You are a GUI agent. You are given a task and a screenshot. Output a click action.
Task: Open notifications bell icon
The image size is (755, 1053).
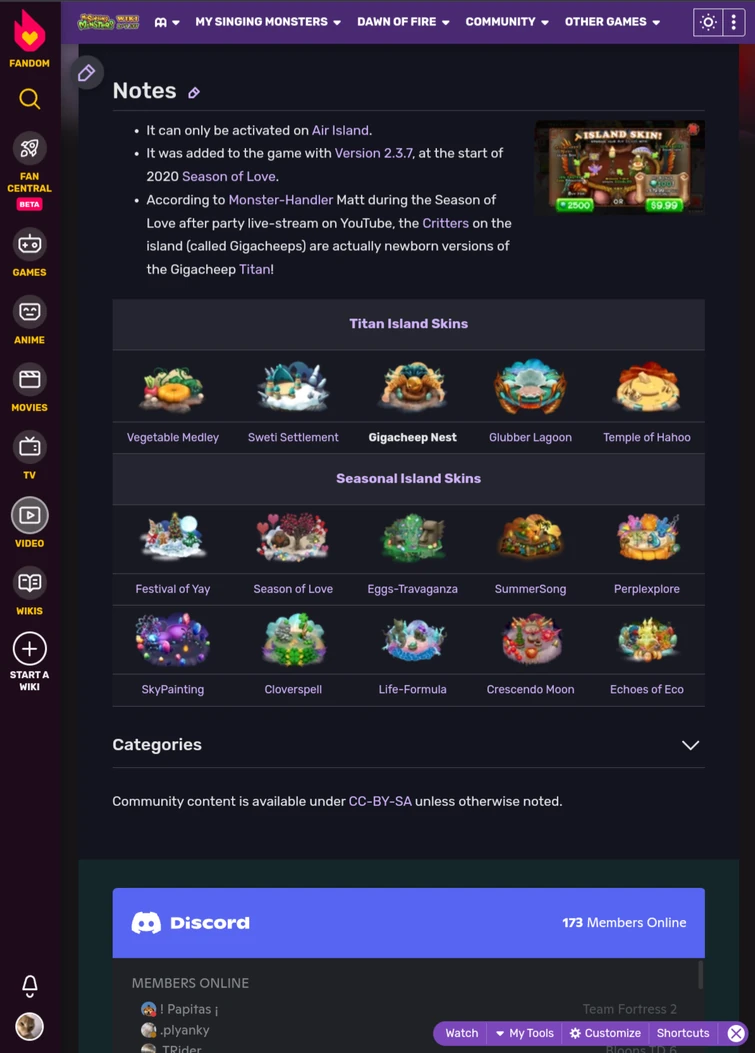tap(30, 985)
